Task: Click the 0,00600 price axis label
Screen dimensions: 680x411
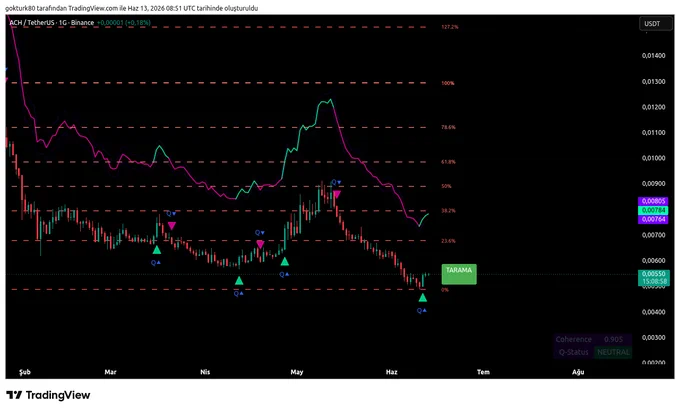Action: point(654,261)
